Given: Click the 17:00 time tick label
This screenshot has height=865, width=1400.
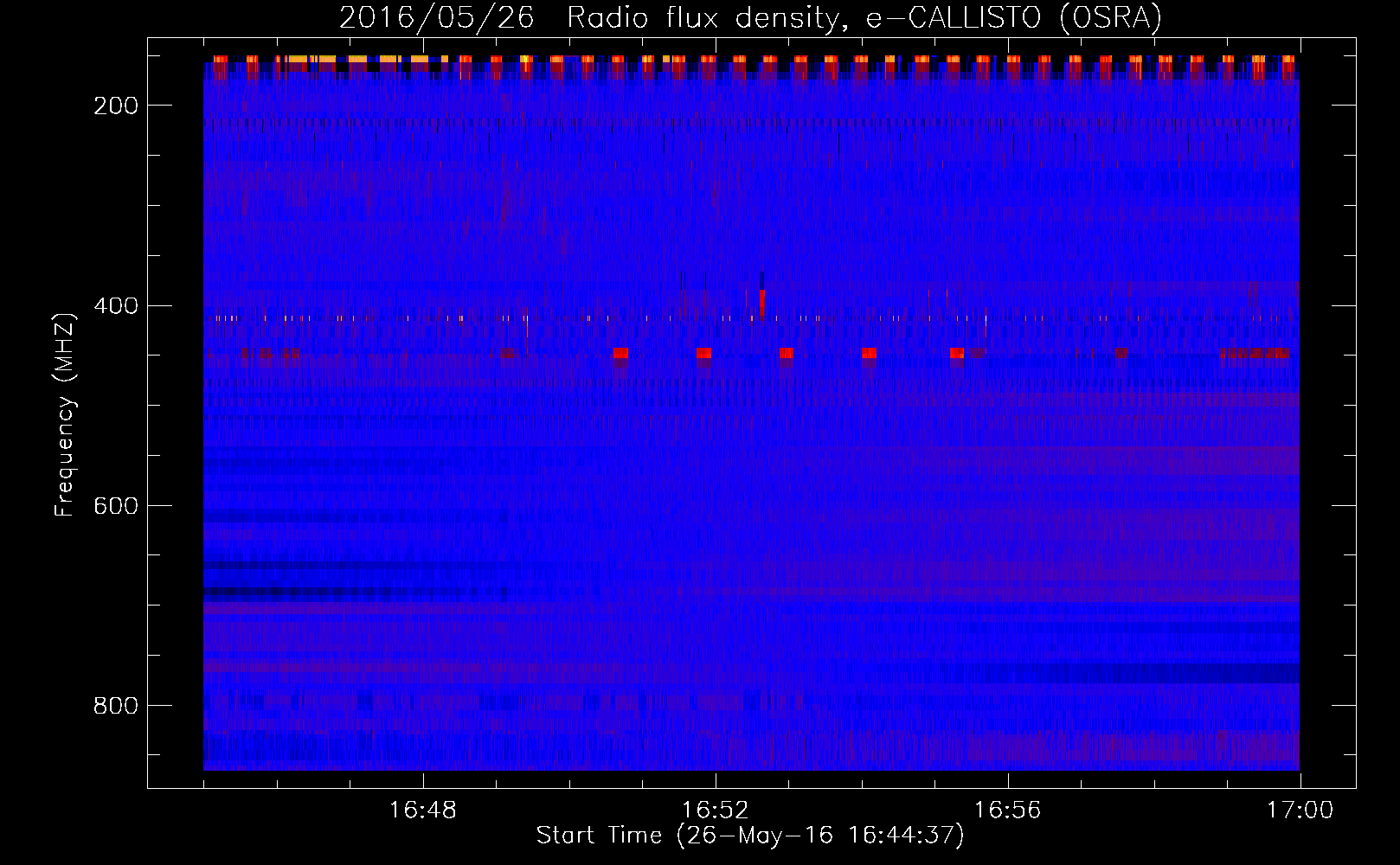Looking at the screenshot, I should pyautogui.click(x=1300, y=811).
